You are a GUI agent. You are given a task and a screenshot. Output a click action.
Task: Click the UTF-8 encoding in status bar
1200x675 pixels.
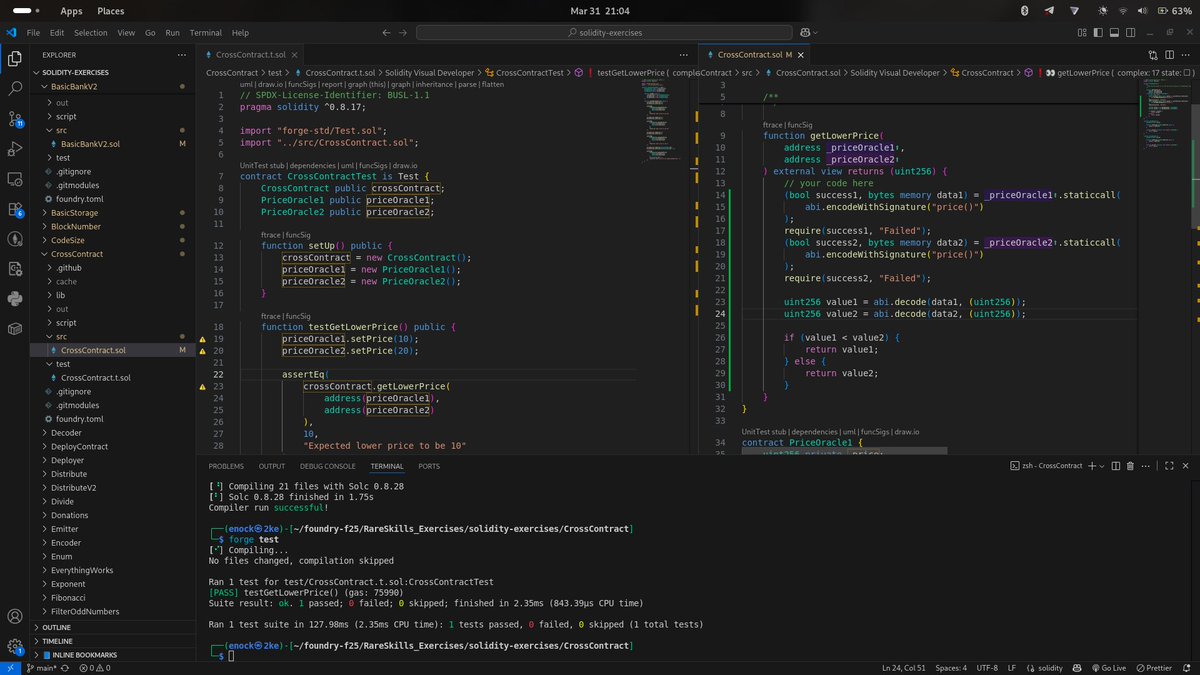tap(986, 667)
